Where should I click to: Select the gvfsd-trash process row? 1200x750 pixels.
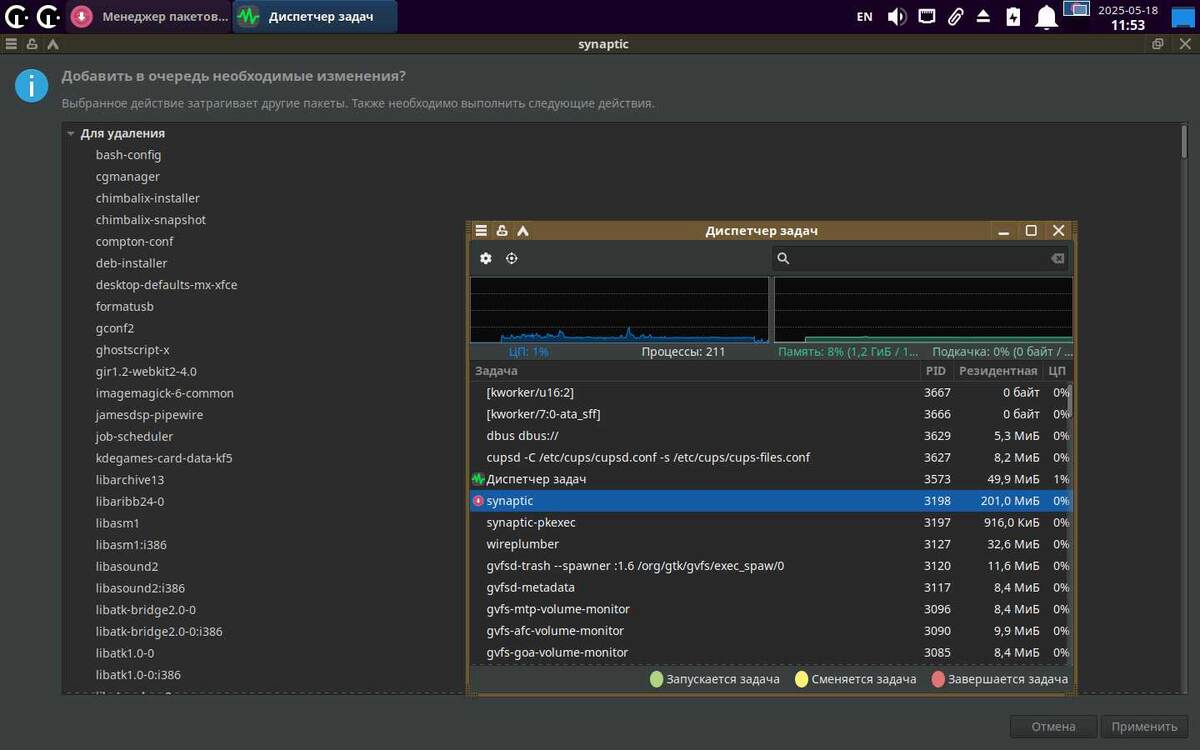769,566
